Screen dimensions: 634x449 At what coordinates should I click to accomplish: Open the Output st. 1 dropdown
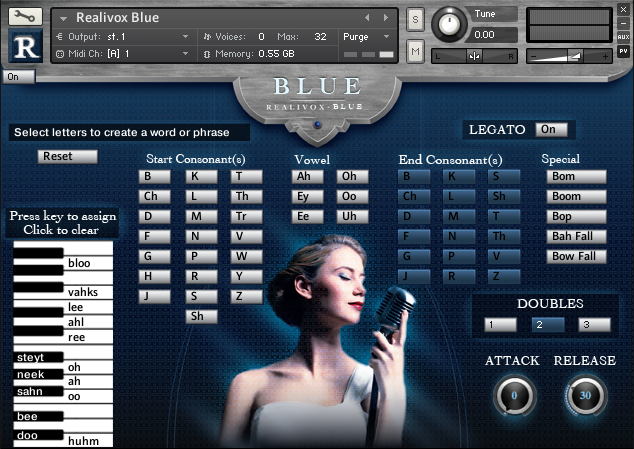coord(122,37)
